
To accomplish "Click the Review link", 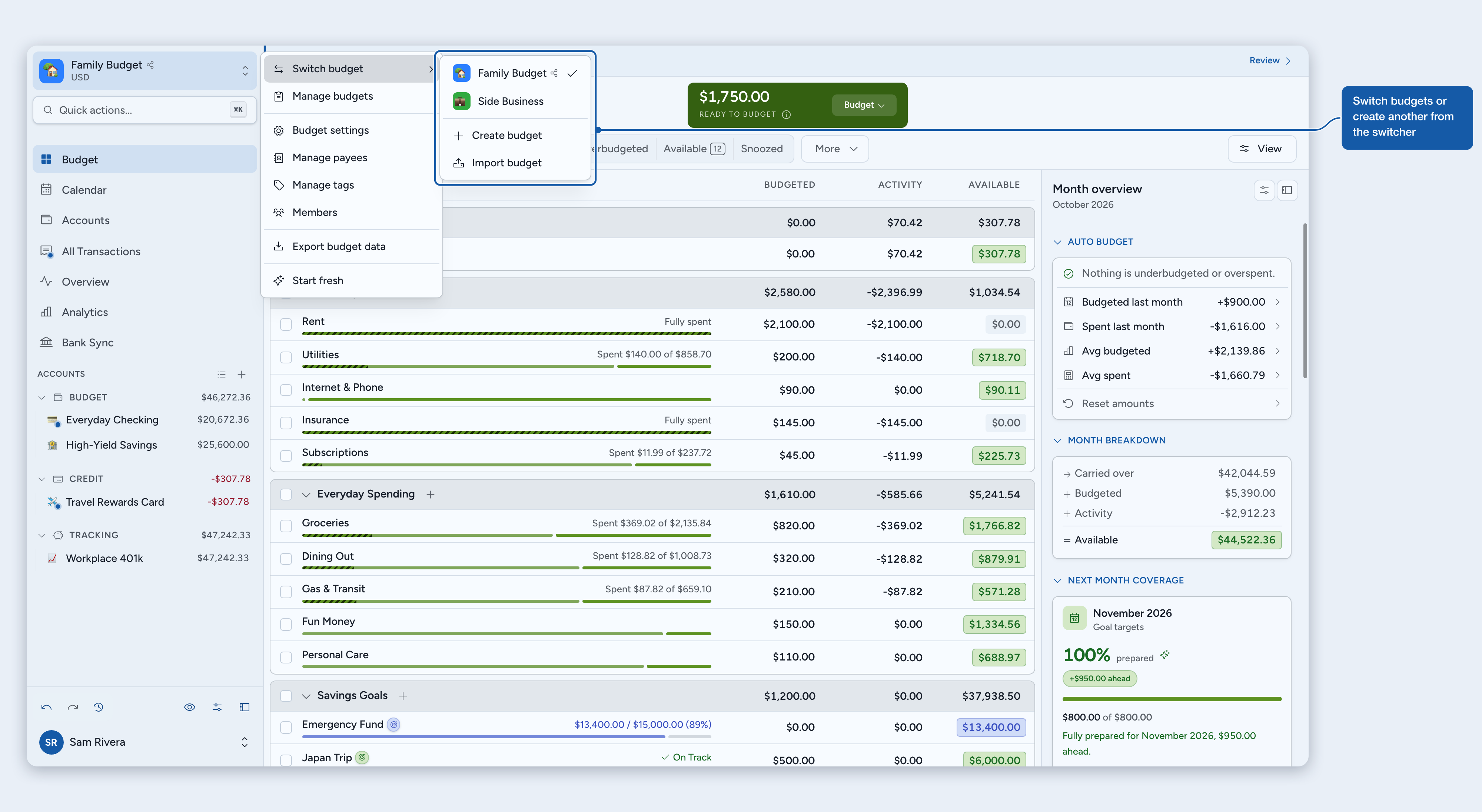I will [x=1270, y=60].
